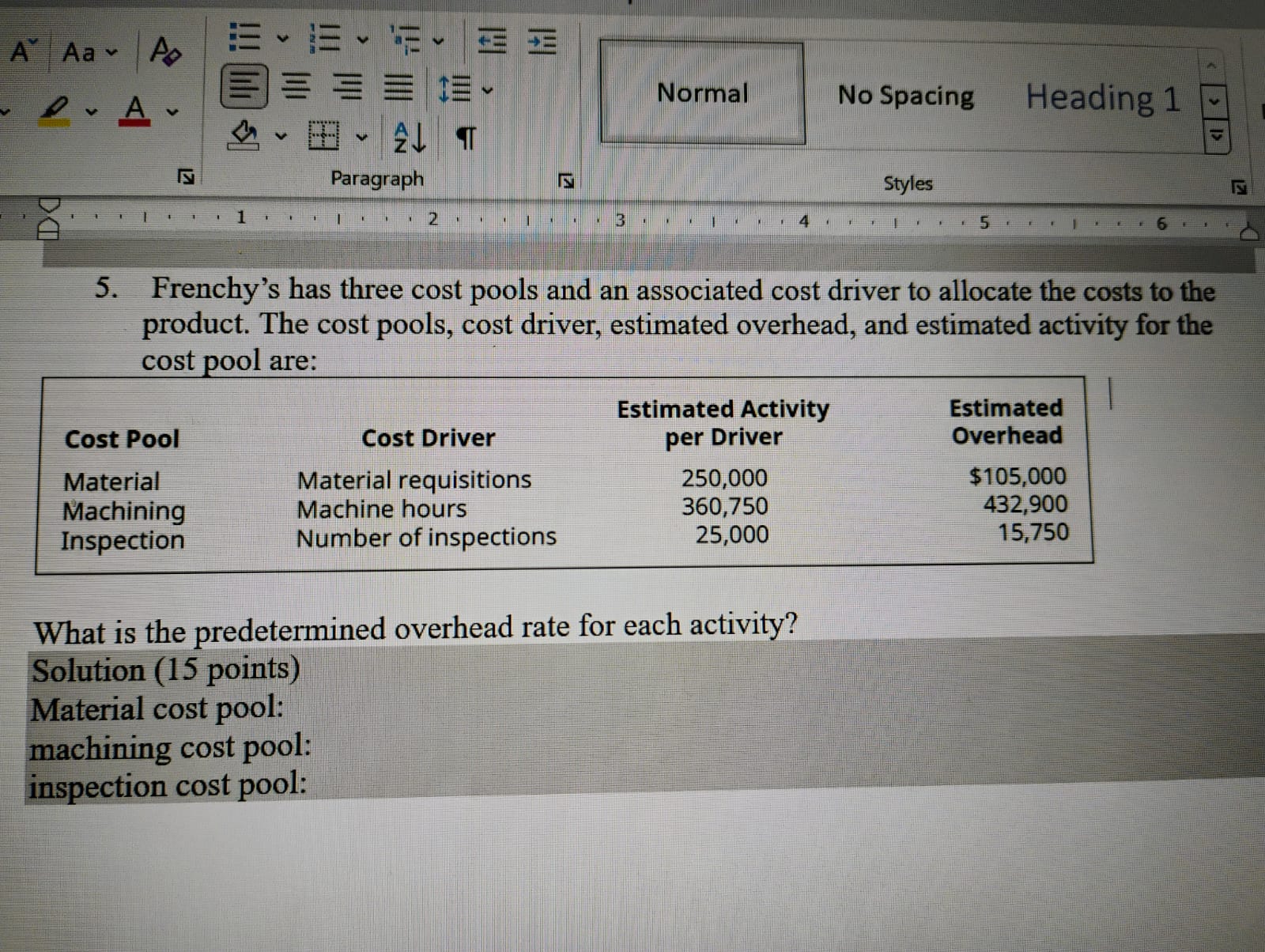This screenshot has width=1265, height=952.
Task: Apply the No Spacing style
Action: [x=906, y=96]
